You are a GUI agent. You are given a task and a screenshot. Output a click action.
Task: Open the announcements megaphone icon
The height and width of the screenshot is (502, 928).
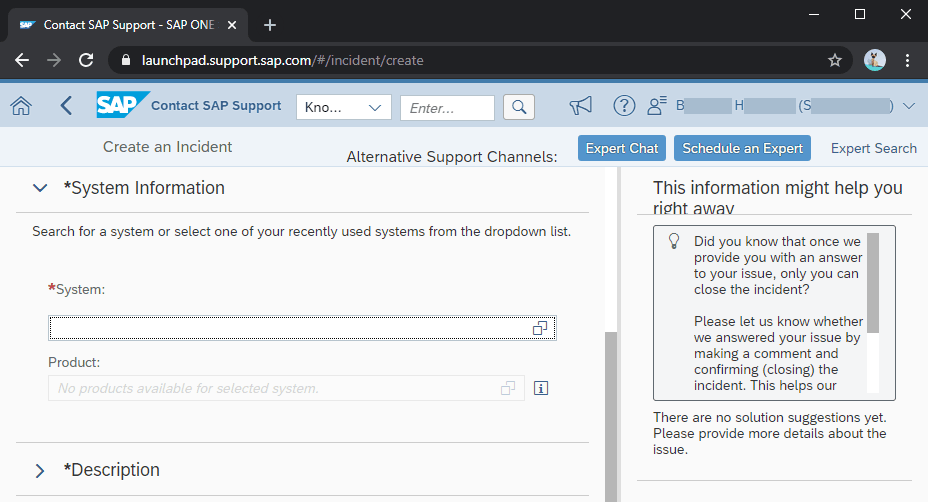coord(581,106)
